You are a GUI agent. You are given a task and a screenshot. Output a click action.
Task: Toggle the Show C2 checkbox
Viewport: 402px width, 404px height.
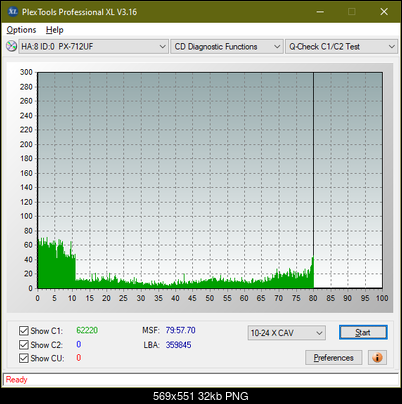(24, 344)
